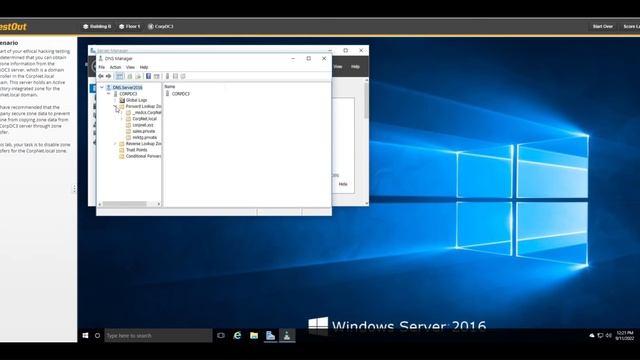This screenshot has height=360, width=640.
Task: Click the taskbar search box
Action: [x=158, y=336]
